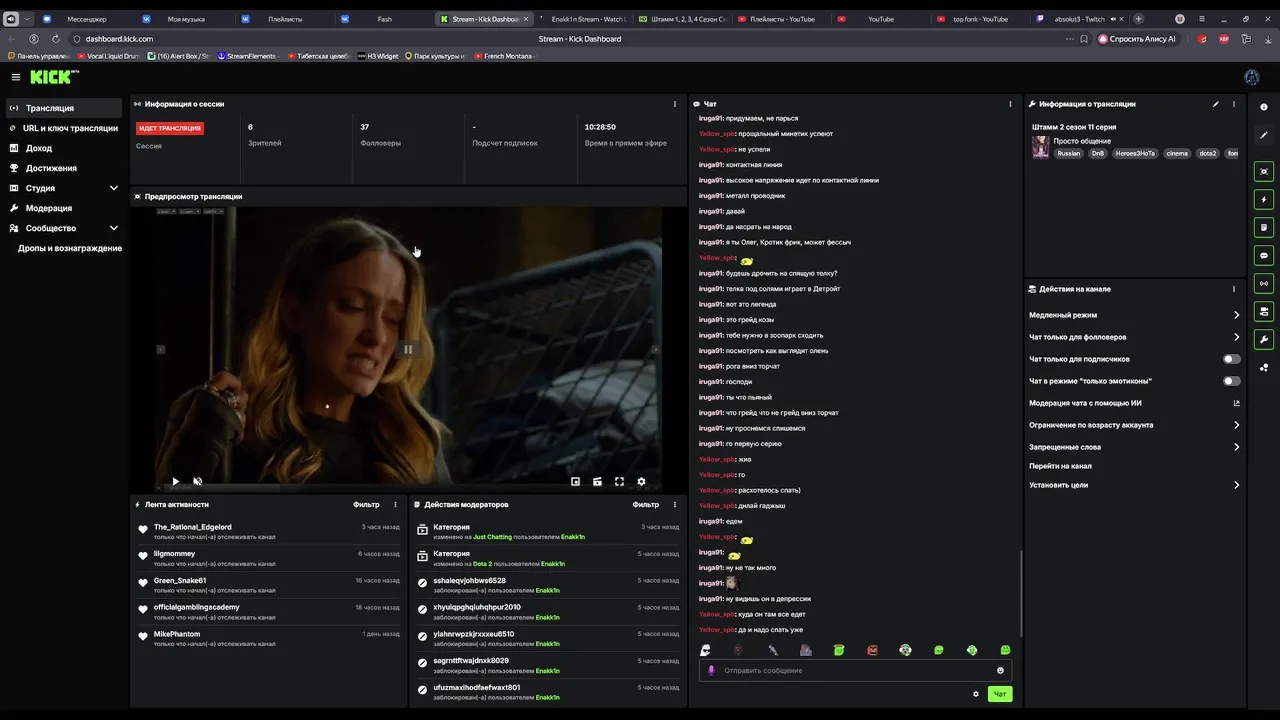Insert the angry red face emote
Image resolution: width=1280 pixels, height=720 pixels.
(872, 650)
